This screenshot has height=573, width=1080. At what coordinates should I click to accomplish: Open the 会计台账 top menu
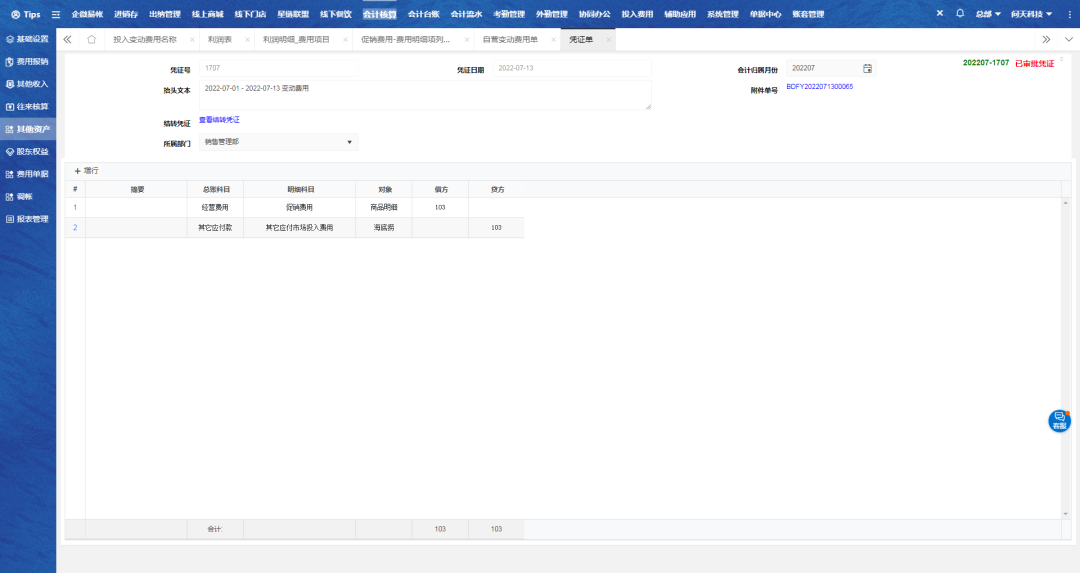(x=423, y=15)
